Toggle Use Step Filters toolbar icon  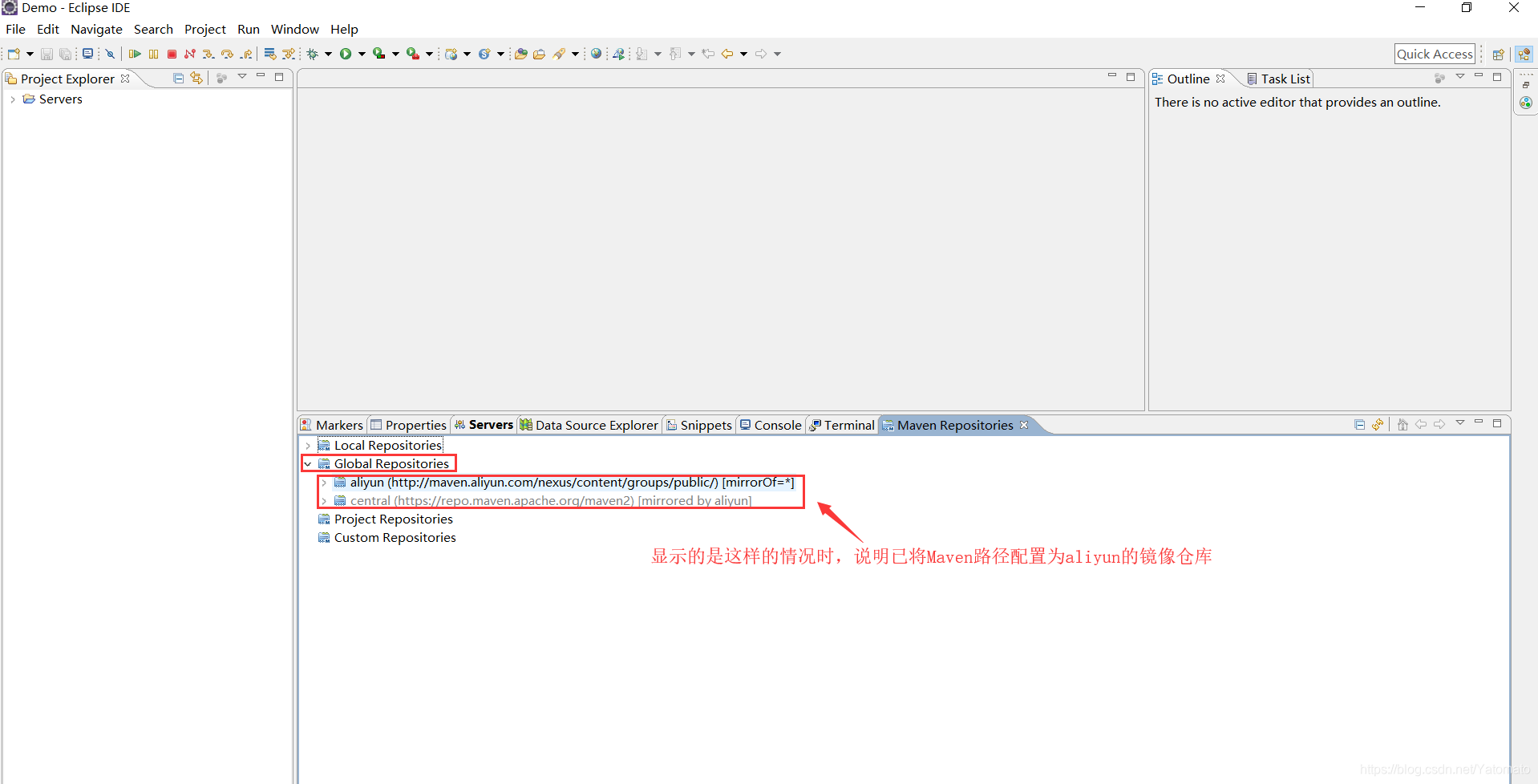pyautogui.click(x=289, y=54)
